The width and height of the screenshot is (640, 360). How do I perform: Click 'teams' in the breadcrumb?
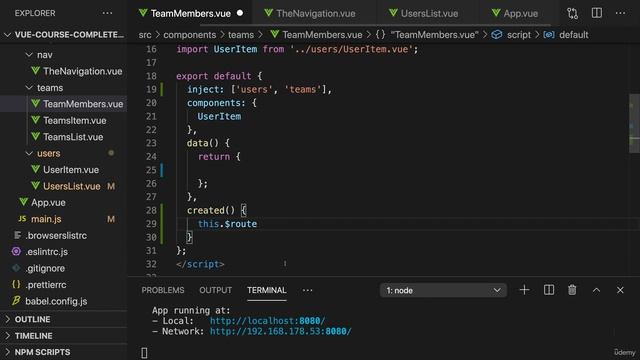point(241,35)
